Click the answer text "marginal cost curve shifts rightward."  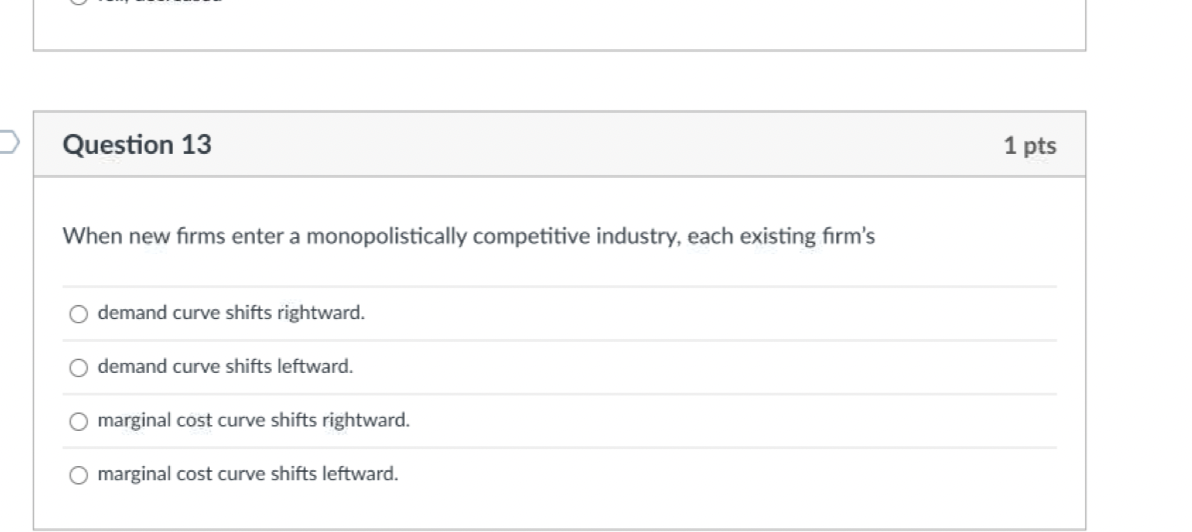click(x=253, y=420)
